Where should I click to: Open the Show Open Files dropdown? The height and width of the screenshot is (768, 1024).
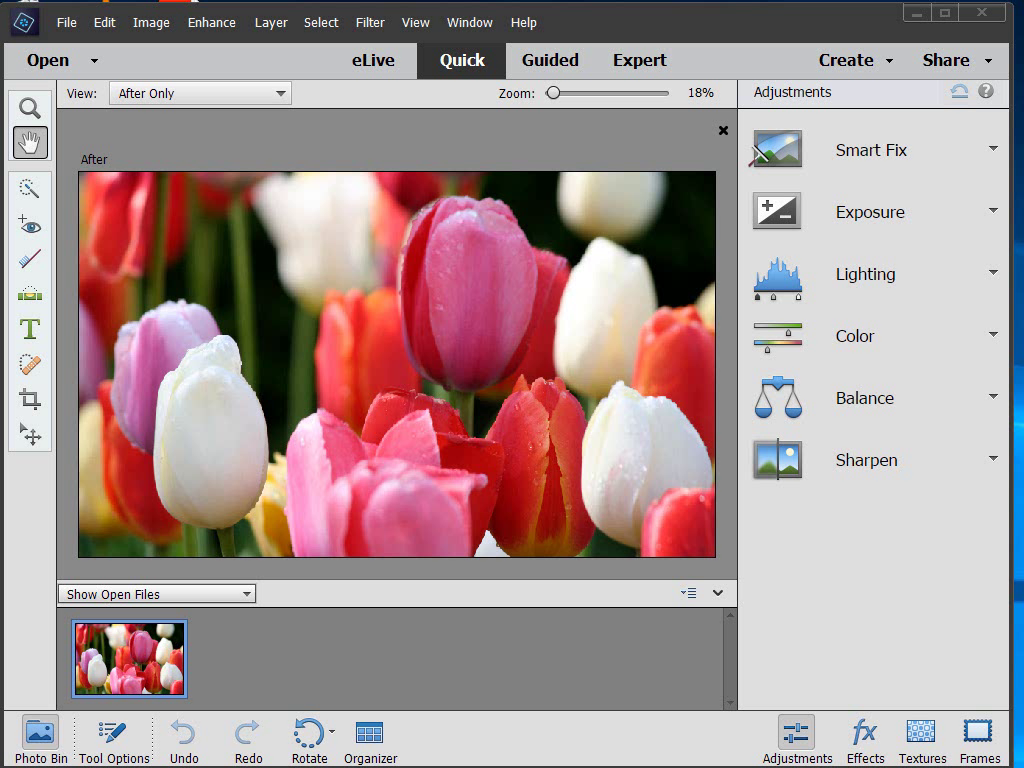157,594
